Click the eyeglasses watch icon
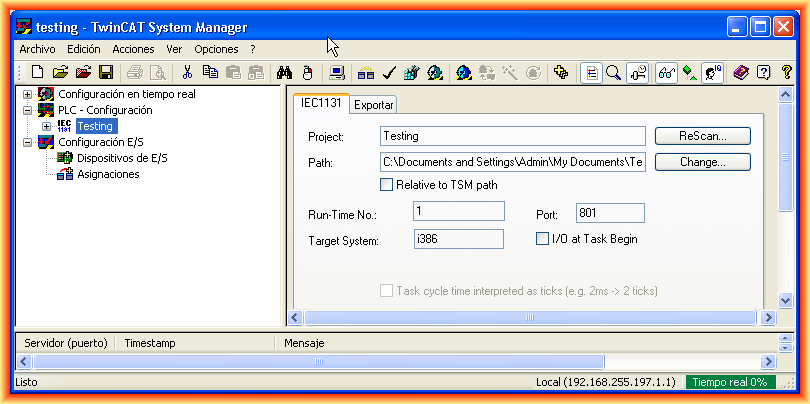 click(667, 72)
